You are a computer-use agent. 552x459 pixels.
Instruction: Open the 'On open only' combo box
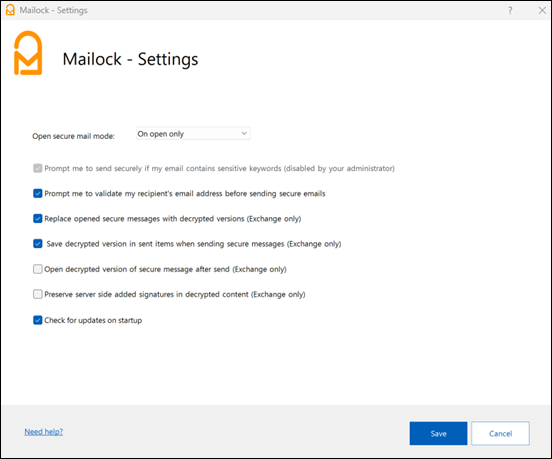[x=193, y=133]
